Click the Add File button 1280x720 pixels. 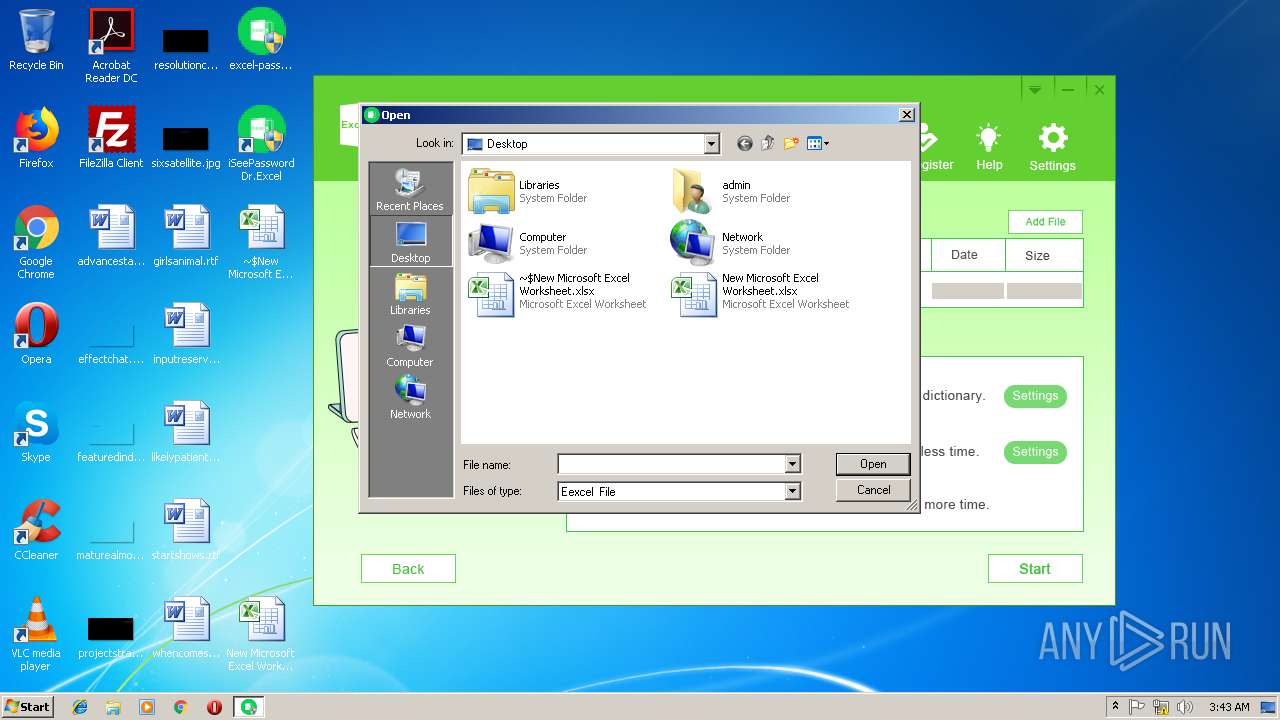click(x=1045, y=222)
